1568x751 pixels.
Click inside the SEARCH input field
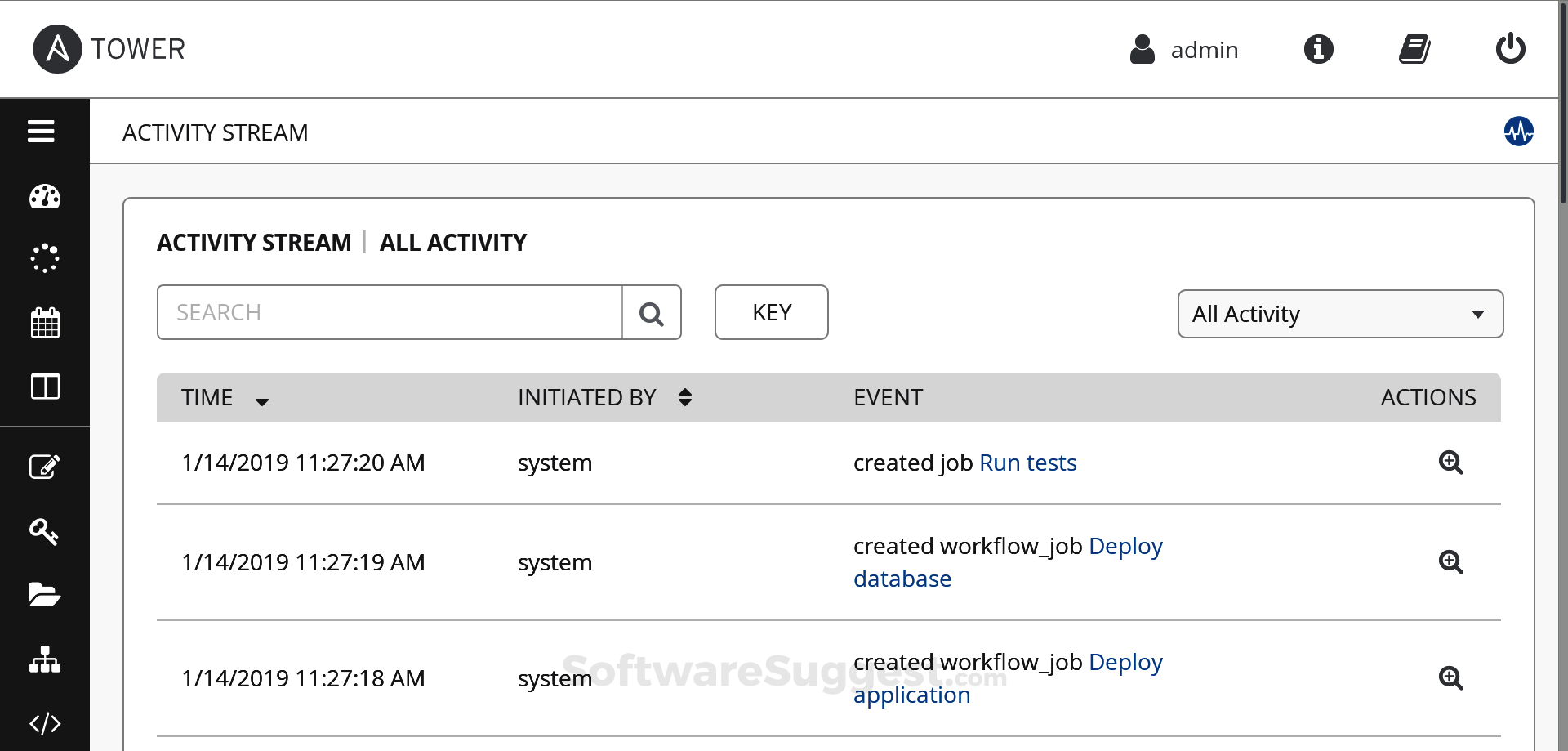pyautogui.click(x=390, y=312)
